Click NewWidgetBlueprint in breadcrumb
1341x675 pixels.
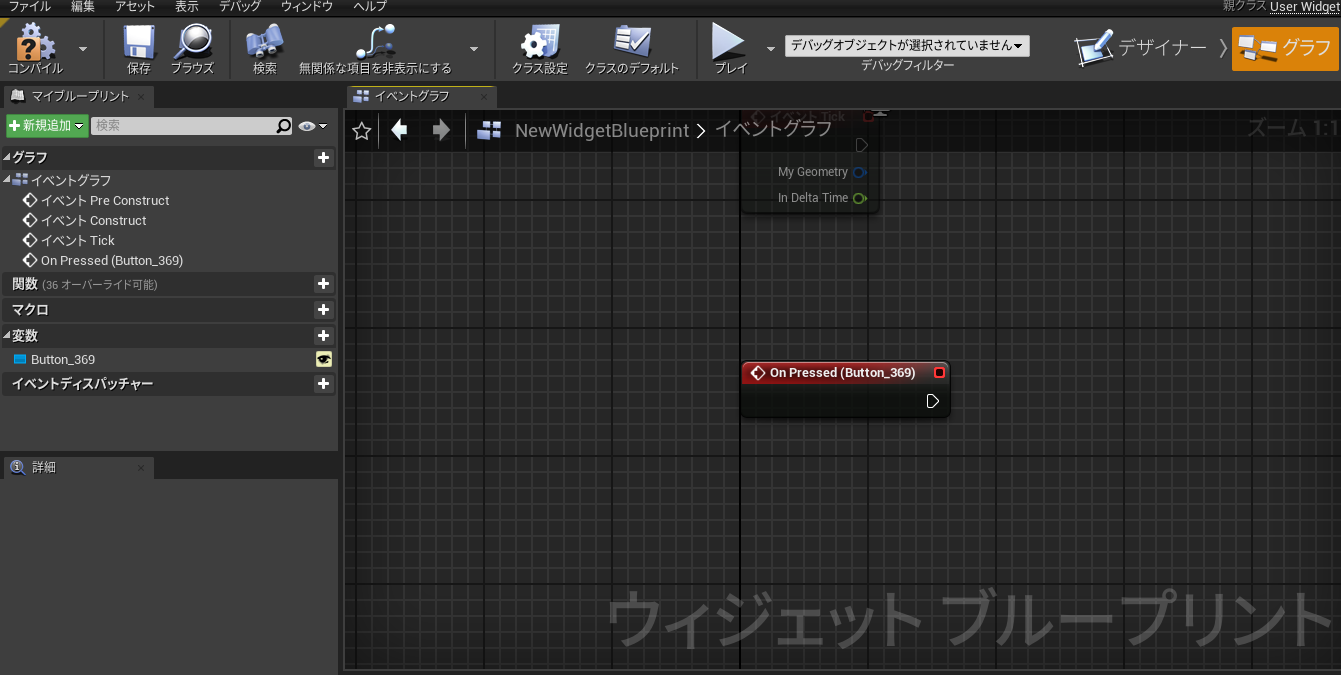point(602,131)
